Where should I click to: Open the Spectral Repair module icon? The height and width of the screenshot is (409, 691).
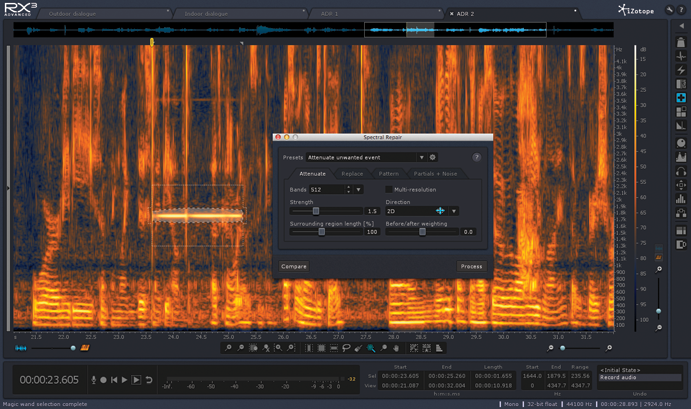pos(681,99)
